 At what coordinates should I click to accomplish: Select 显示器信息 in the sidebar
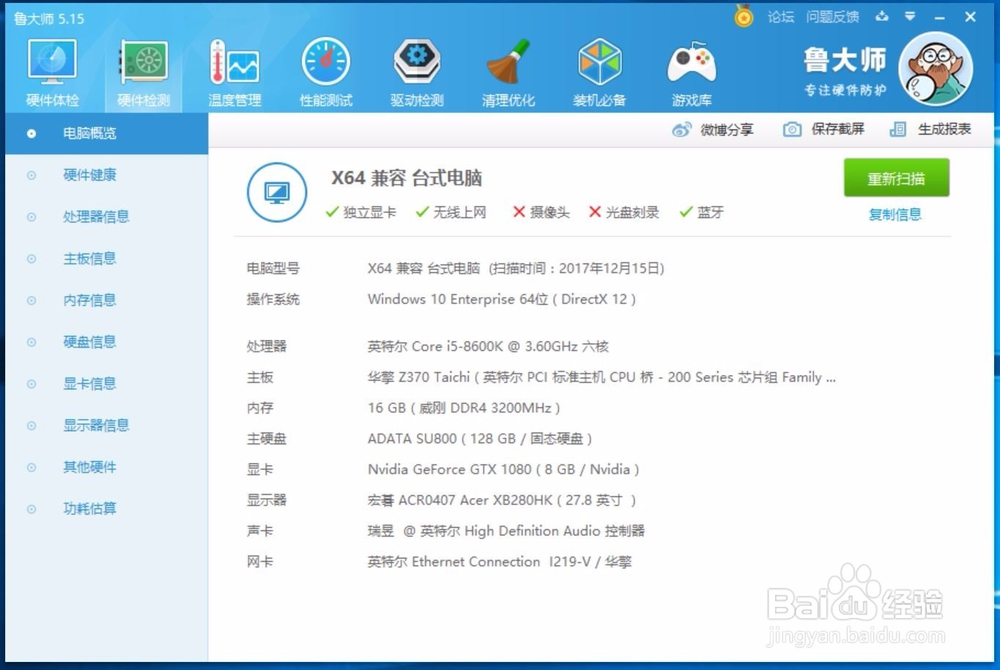pyautogui.click(x=107, y=425)
